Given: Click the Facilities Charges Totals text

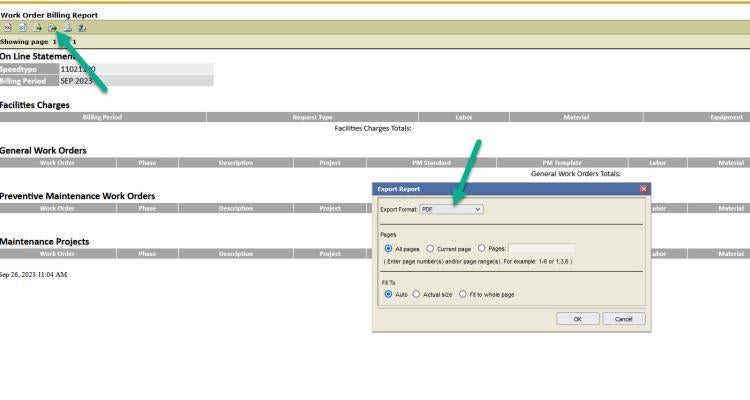Looking at the screenshot, I should point(373,128).
